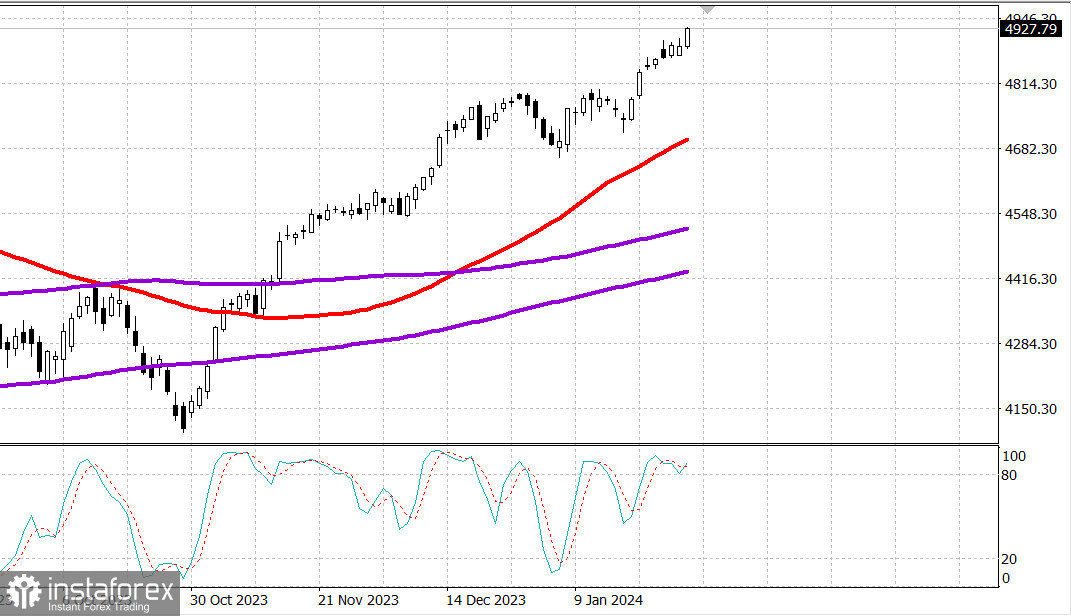This screenshot has height=616, width=1071.
Task: Click the highlighted price tag 4927.79
Action: pyautogui.click(x=1032, y=29)
